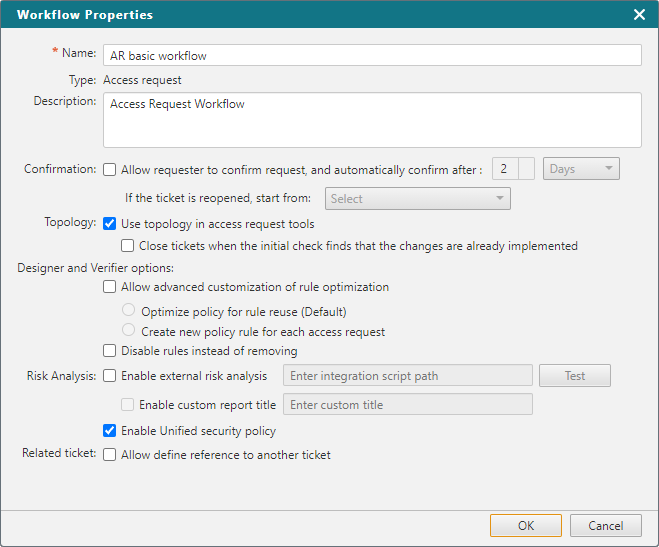The height and width of the screenshot is (547, 659).
Task: Click the Test button
Action: (575, 376)
